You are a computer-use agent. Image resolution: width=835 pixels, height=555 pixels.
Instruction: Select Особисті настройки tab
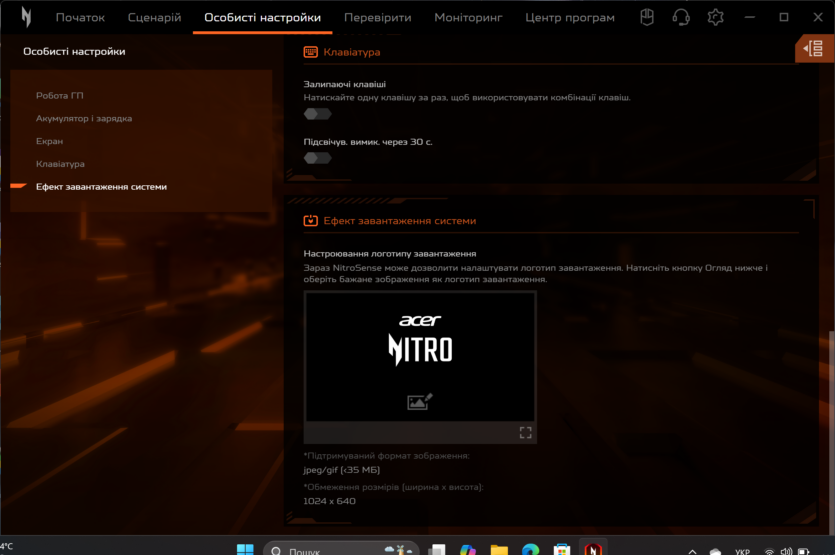263,18
